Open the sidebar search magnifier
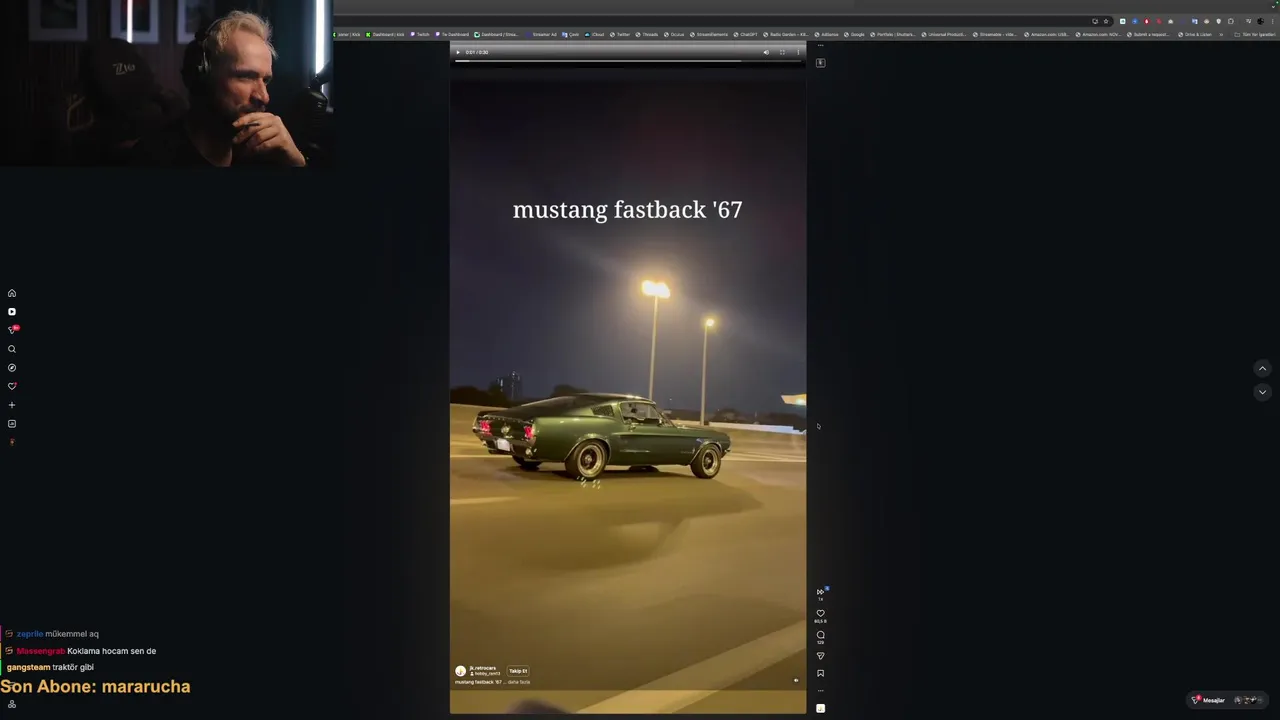1280x720 pixels. [12, 349]
